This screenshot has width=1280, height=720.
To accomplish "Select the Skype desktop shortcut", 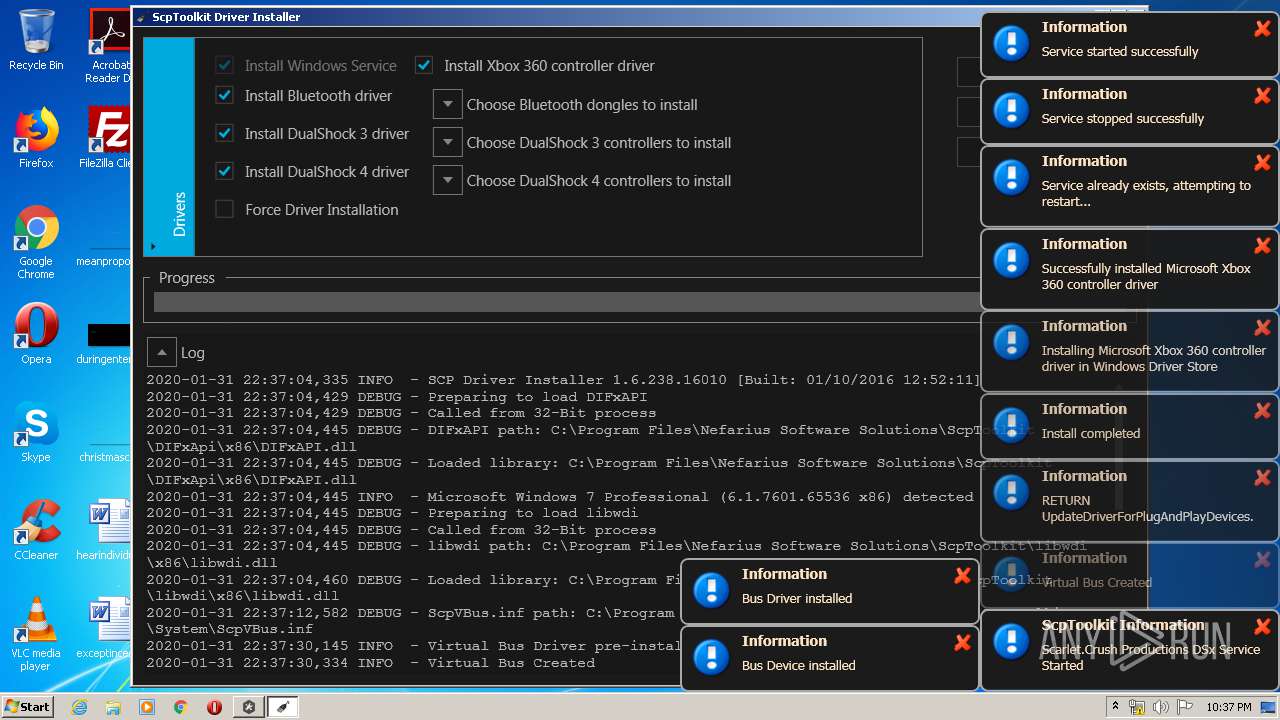I will tap(36, 432).
